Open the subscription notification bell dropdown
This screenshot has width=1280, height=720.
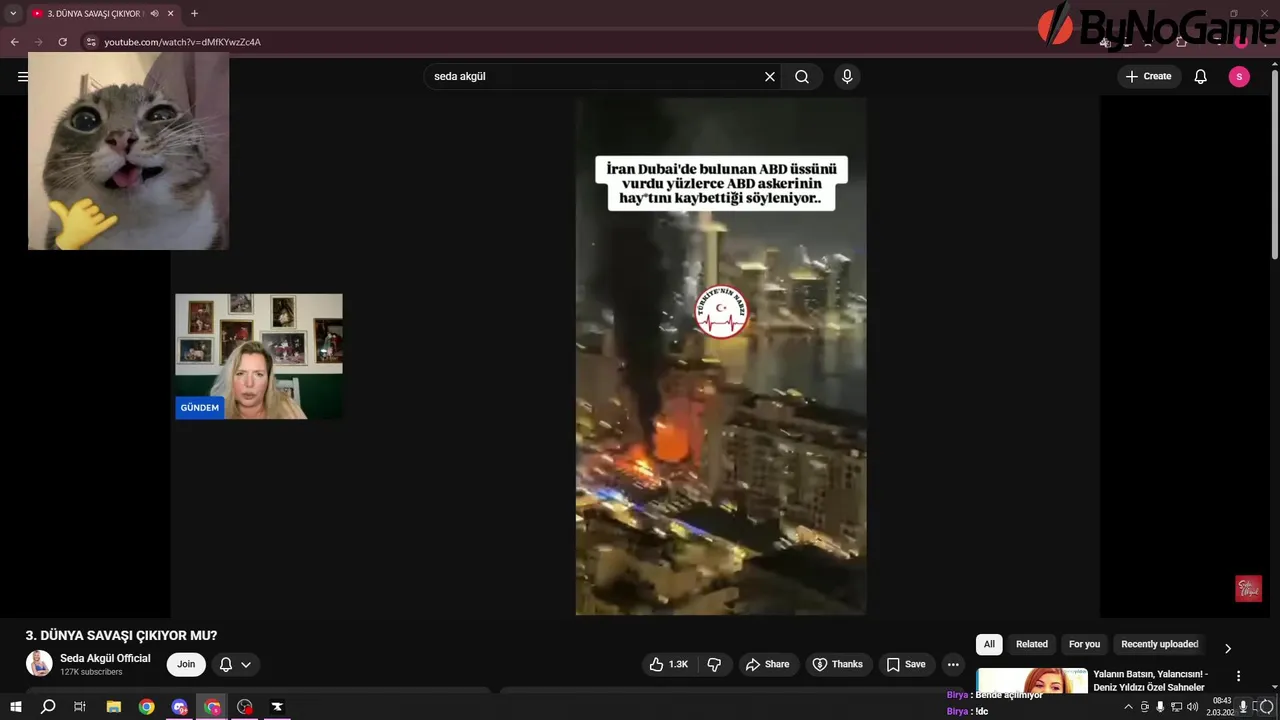235,664
